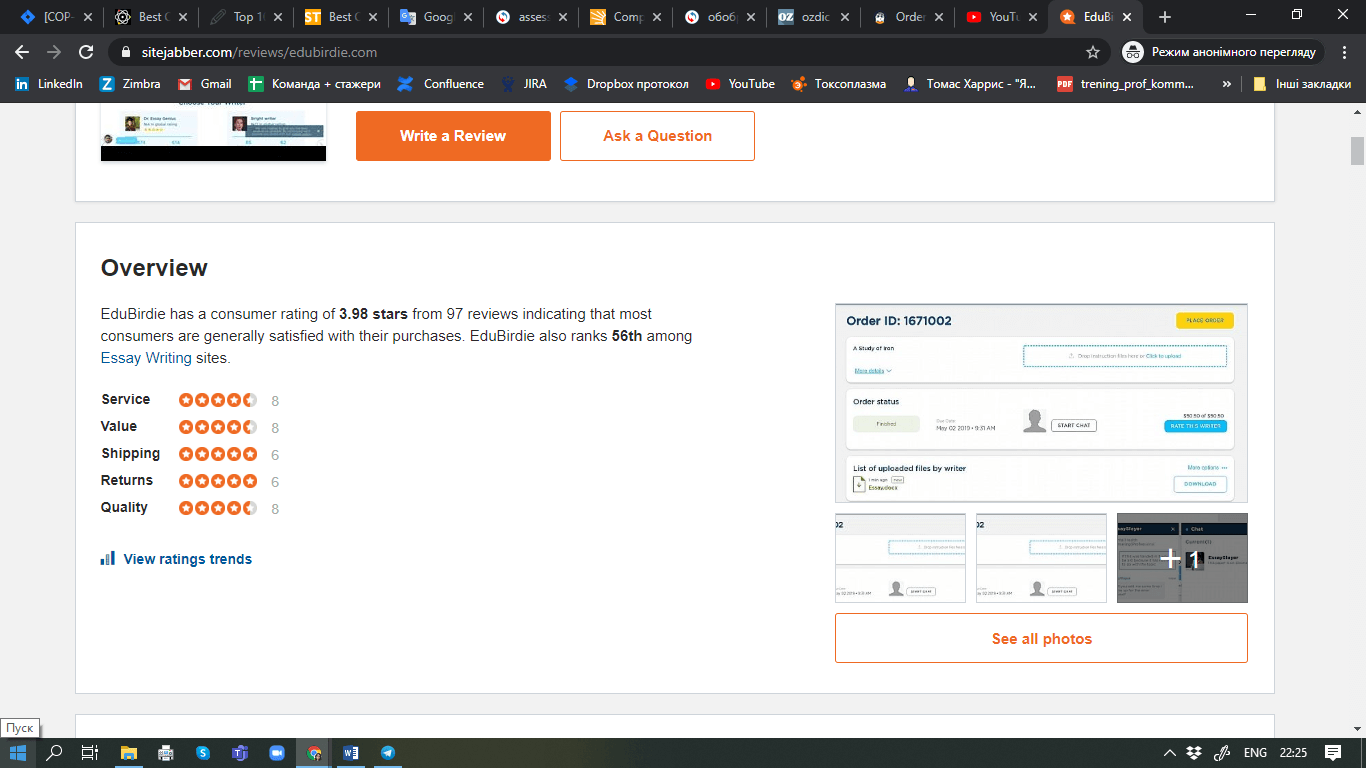
Task: Bookmark this page with the star icon
Action: (1093, 52)
